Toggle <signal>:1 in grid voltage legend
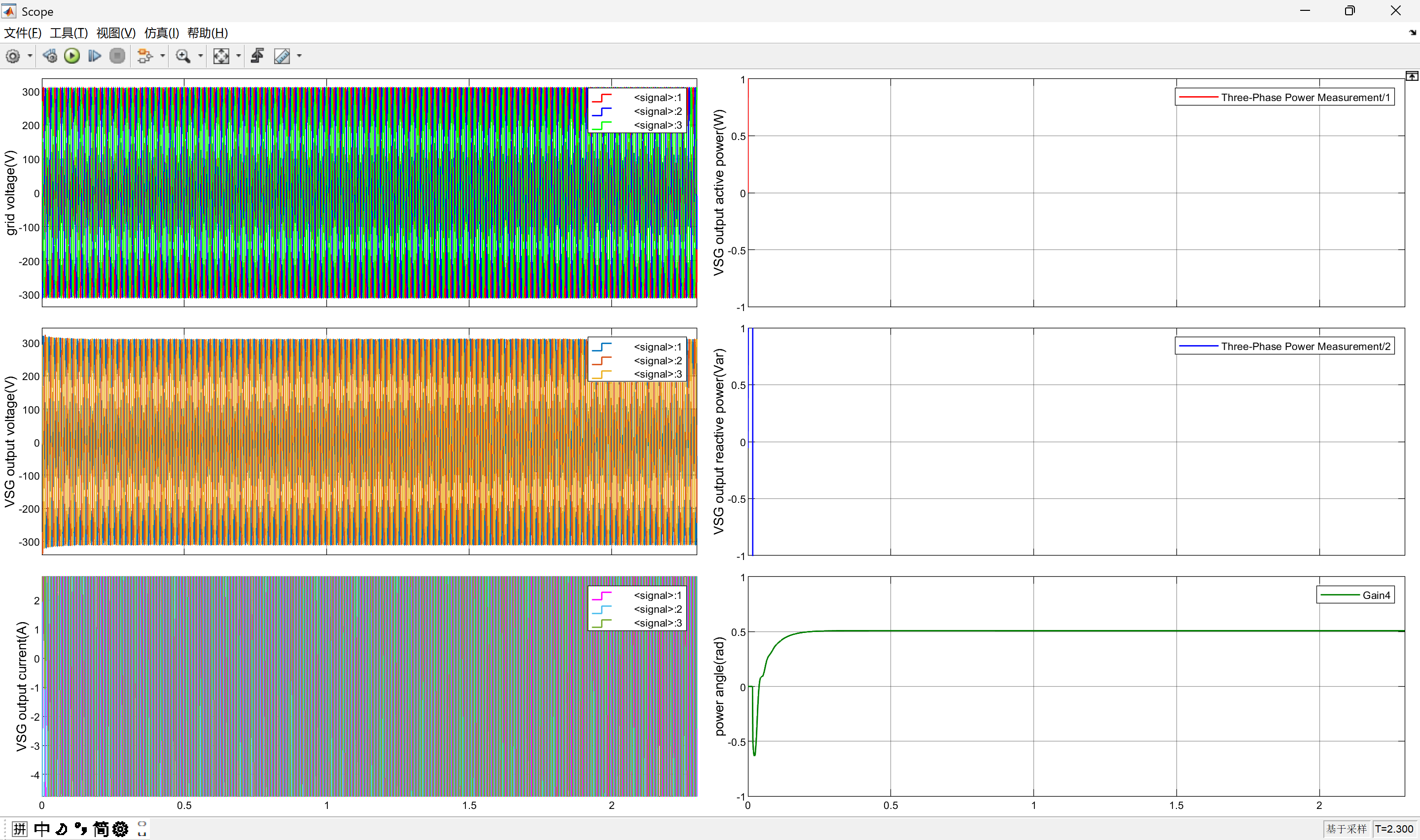Viewport: 1420px width, 840px height. tap(657, 97)
